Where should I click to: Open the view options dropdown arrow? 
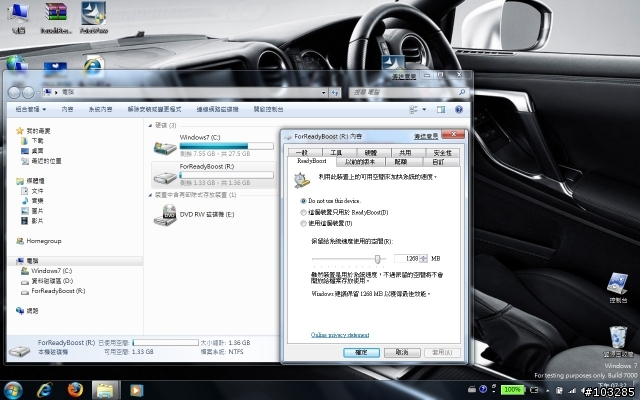(x=424, y=109)
